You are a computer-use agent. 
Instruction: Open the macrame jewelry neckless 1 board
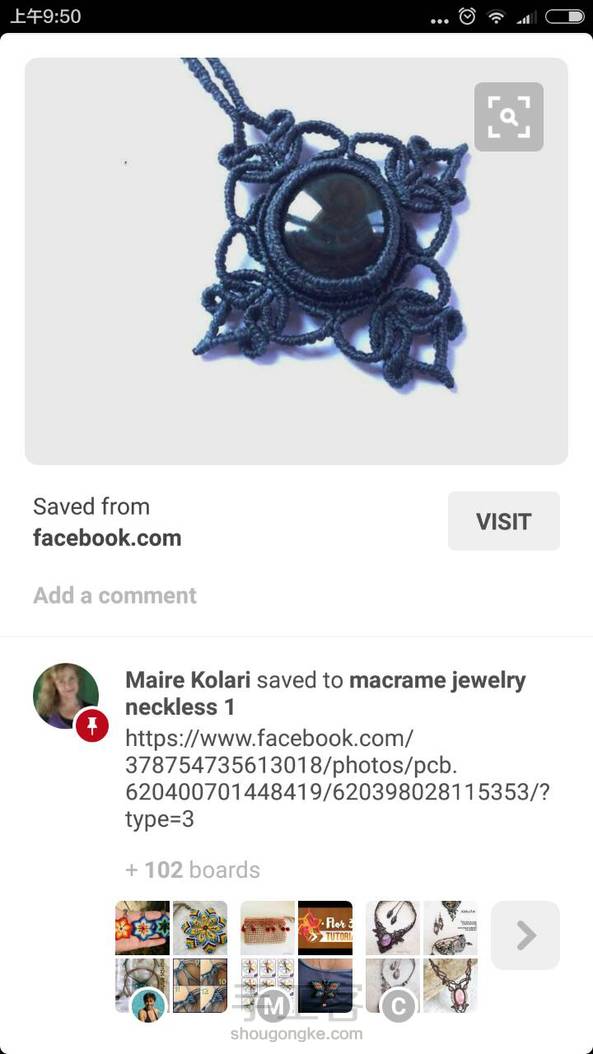click(325, 693)
